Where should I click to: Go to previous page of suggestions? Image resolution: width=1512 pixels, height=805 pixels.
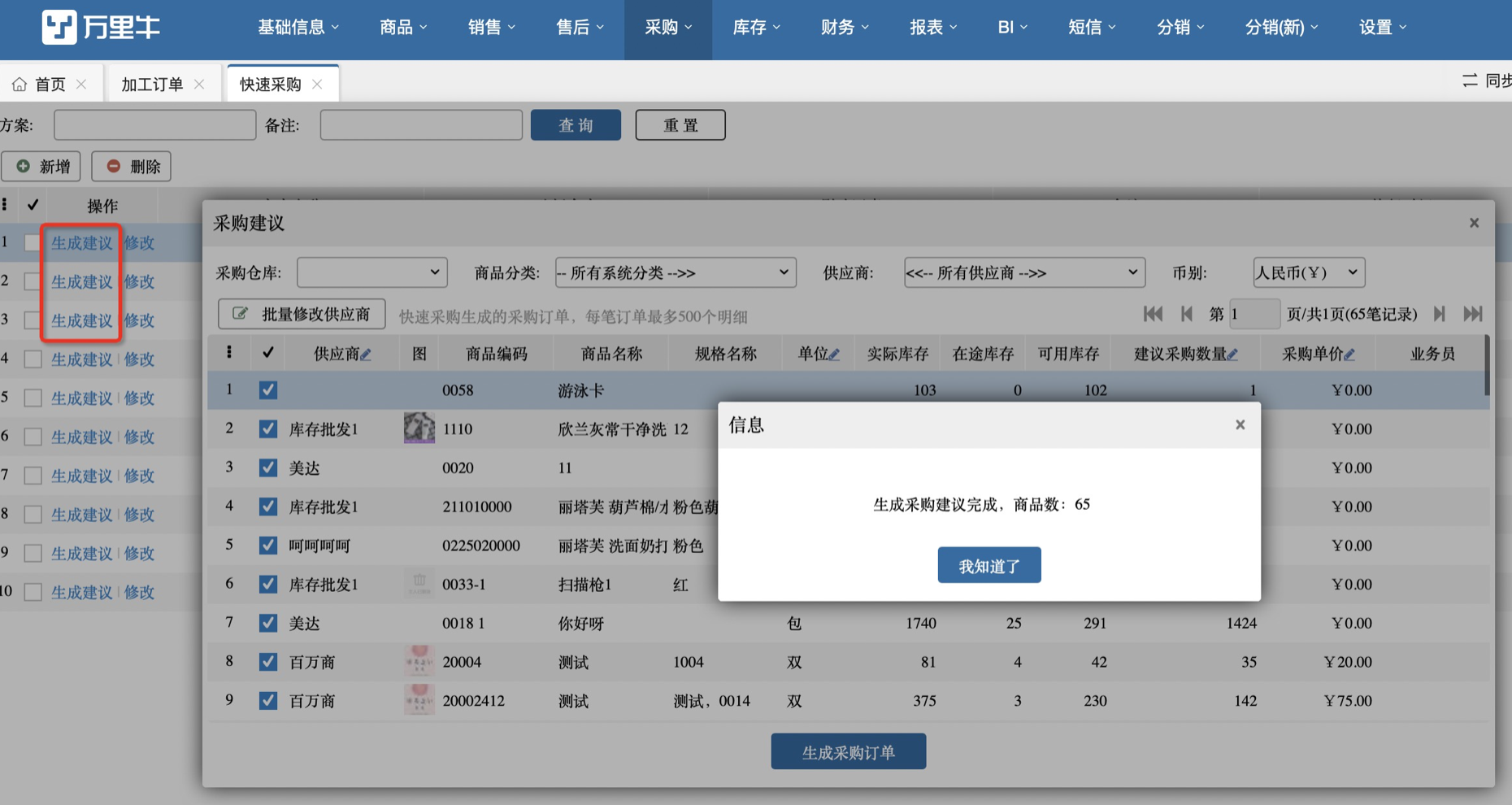[x=1187, y=314]
